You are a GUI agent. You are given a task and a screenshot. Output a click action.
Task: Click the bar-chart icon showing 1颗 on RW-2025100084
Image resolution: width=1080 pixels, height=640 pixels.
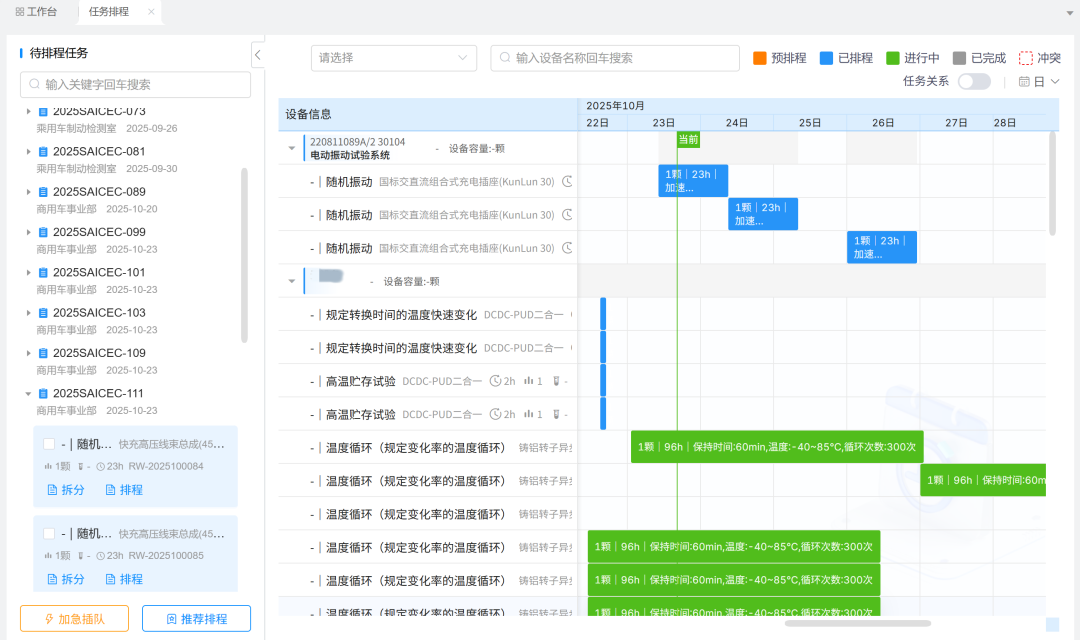pyautogui.click(x=47, y=467)
